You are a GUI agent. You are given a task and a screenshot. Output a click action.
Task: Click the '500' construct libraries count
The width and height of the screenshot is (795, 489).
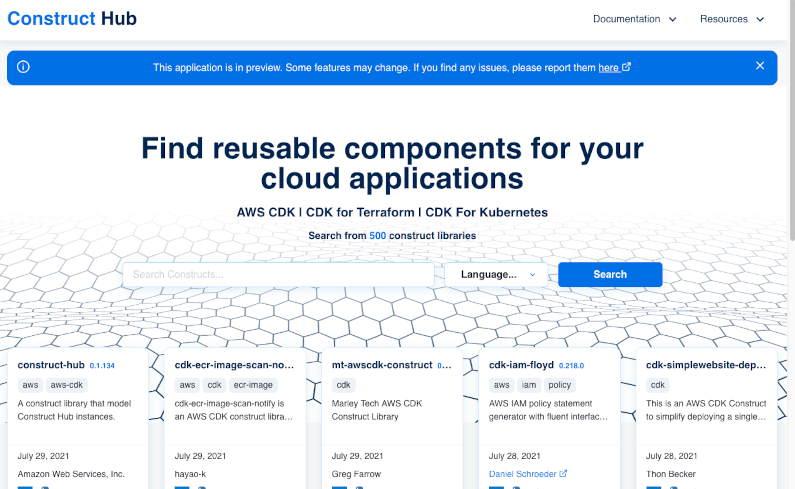tap(378, 236)
